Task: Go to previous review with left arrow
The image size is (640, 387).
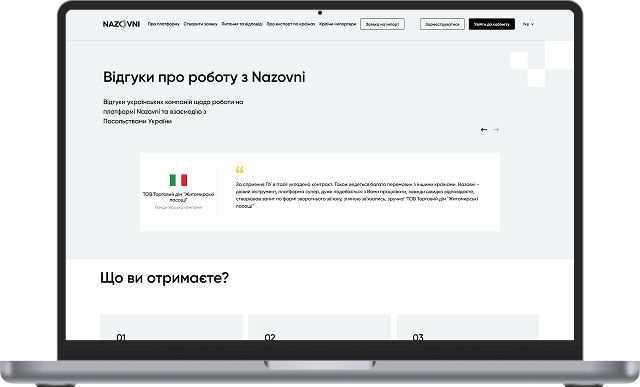Action: point(484,130)
